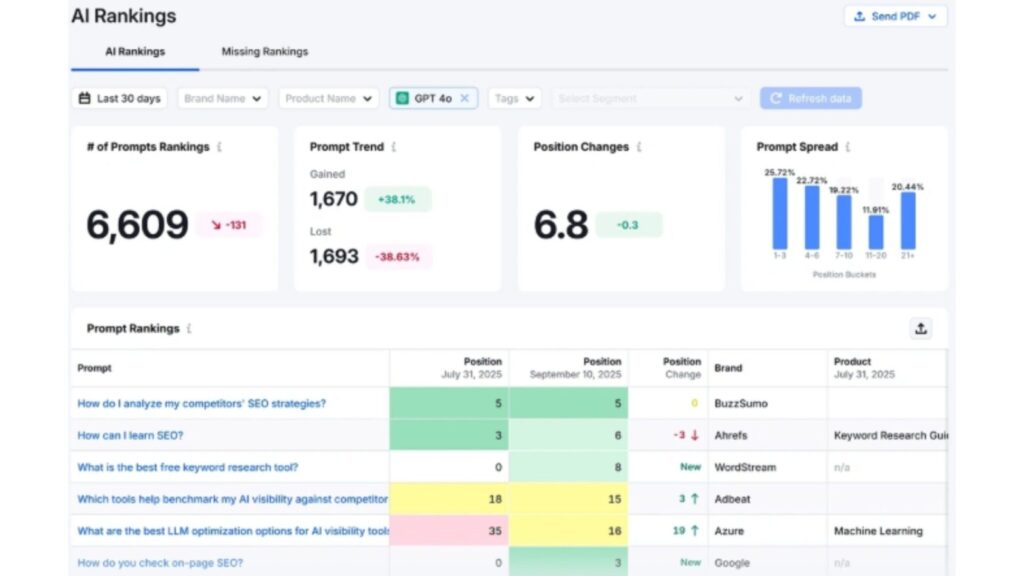Switch to the Missing Rankings tab
Image resolution: width=1024 pixels, height=576 pixels.
(x=263, y=51)
